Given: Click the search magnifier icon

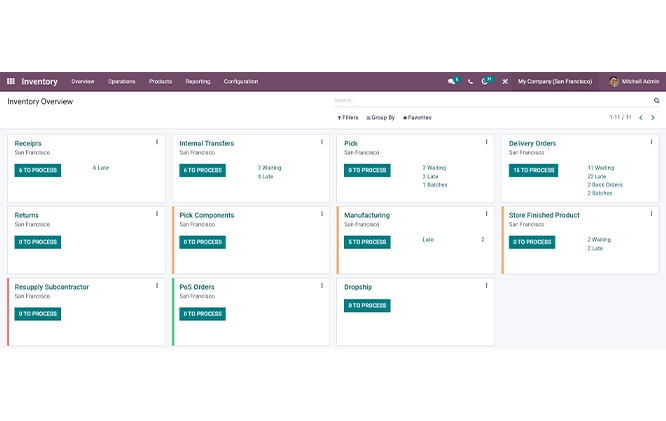Looking at the screenshot, I should click(x=656, y=101).
